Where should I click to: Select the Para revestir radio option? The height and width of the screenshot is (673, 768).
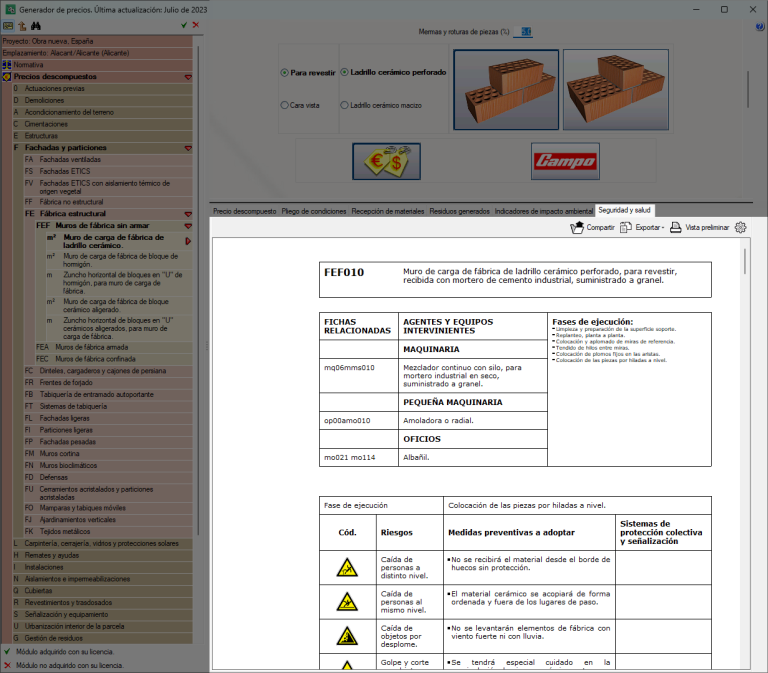coord(308,72)
